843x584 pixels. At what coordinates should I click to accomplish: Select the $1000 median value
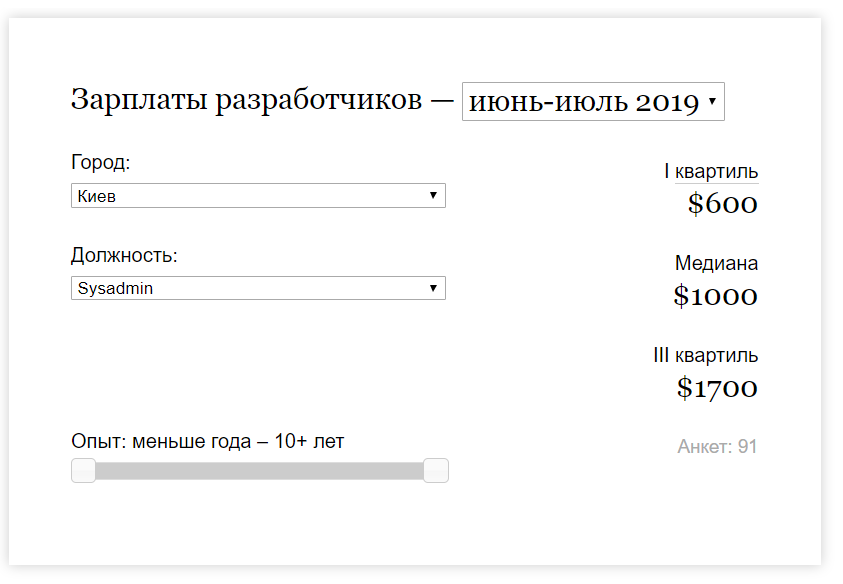pyautogui.click(x=715, y=296)
